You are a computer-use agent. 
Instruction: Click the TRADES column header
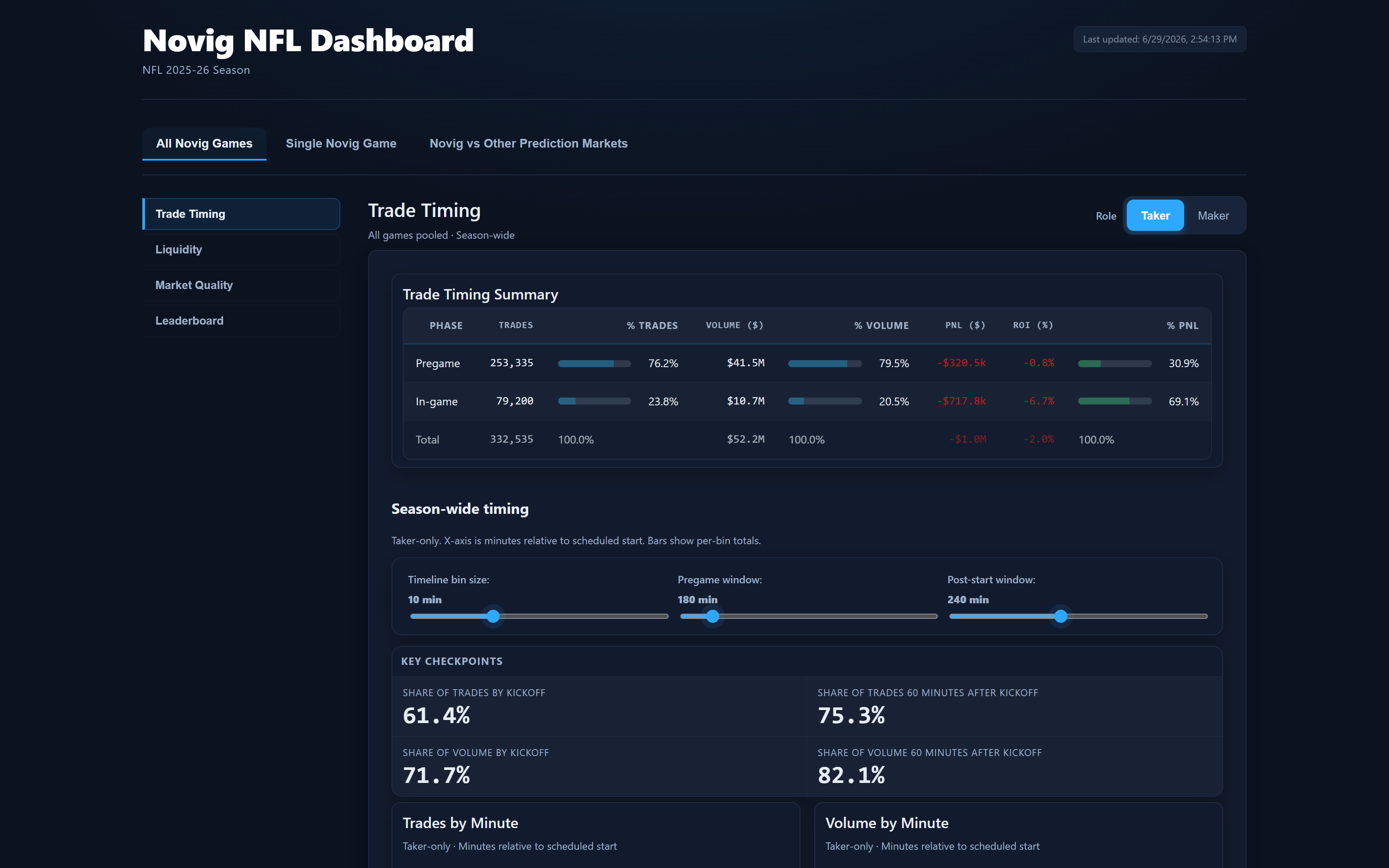click(x=515, y=325)
